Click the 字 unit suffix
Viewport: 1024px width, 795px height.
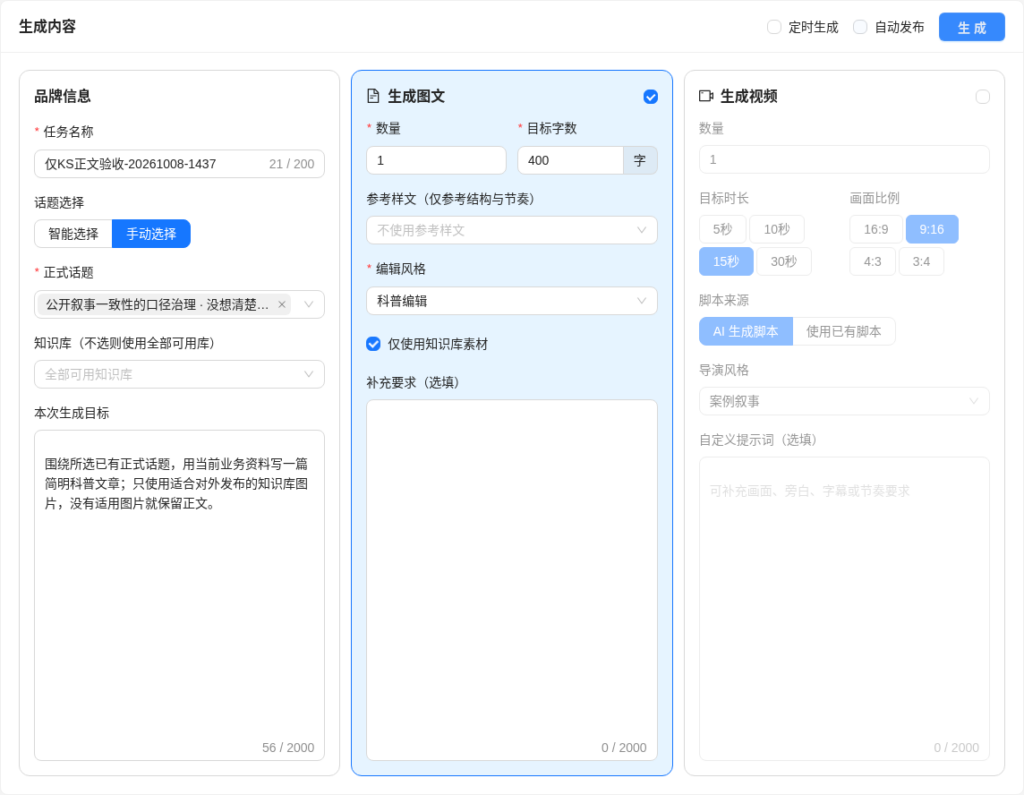640,160
